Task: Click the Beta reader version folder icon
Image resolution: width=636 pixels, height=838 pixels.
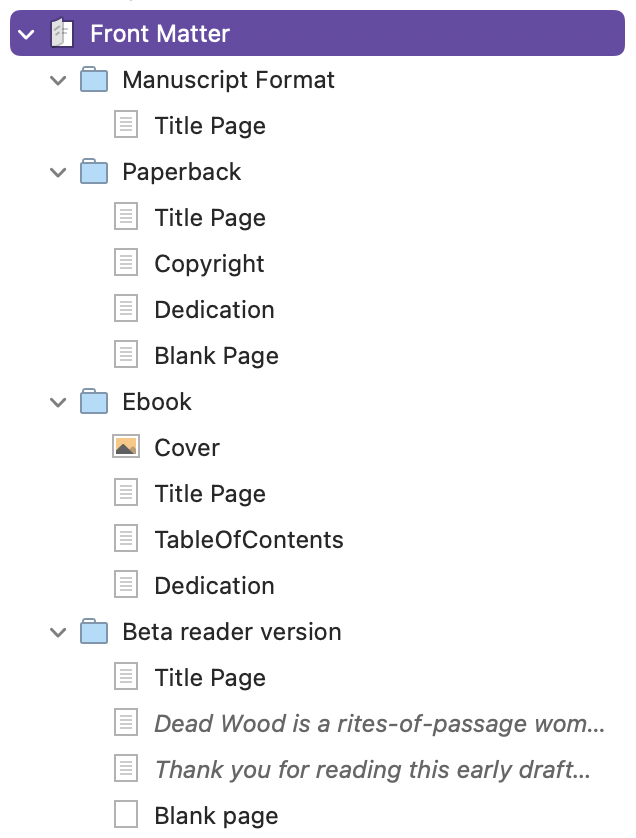Action: click(x=94, y=631)
